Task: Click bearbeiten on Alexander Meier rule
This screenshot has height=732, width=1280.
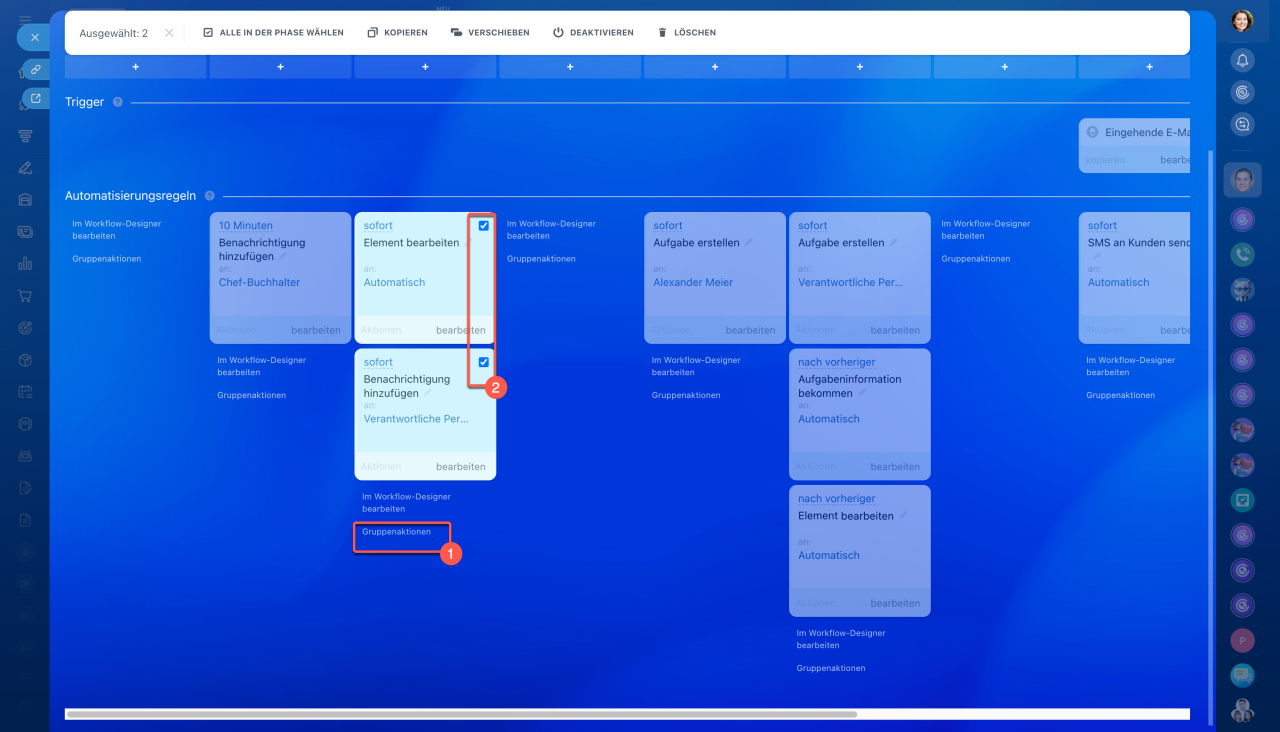Action: (750, 330)
